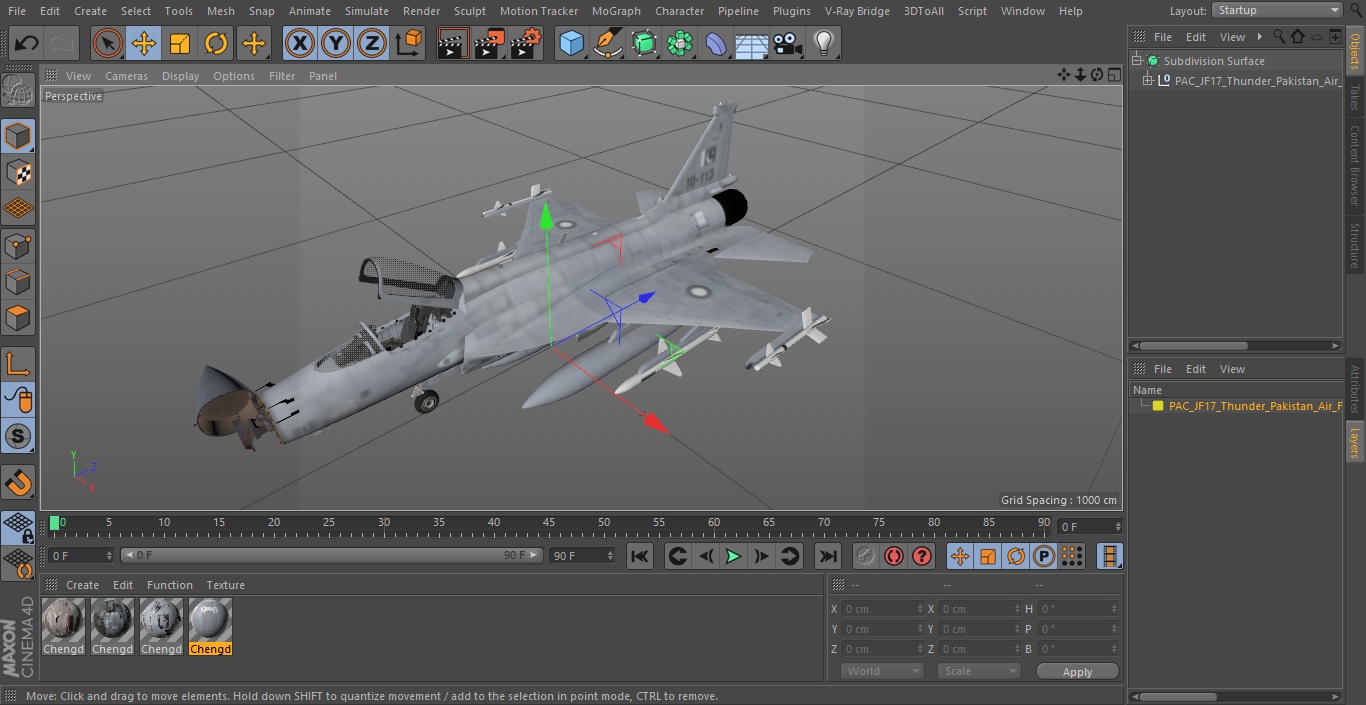Click the yellow layer color swatch
1366x705 pixels.
1158,406
